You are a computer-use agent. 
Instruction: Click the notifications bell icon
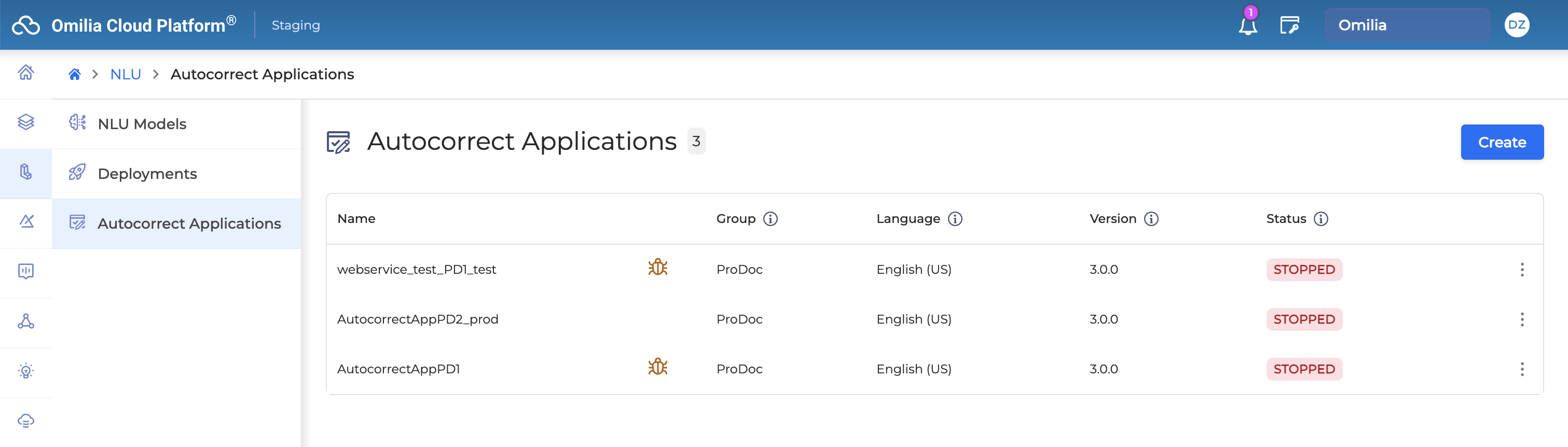(x=1247, y=25)
